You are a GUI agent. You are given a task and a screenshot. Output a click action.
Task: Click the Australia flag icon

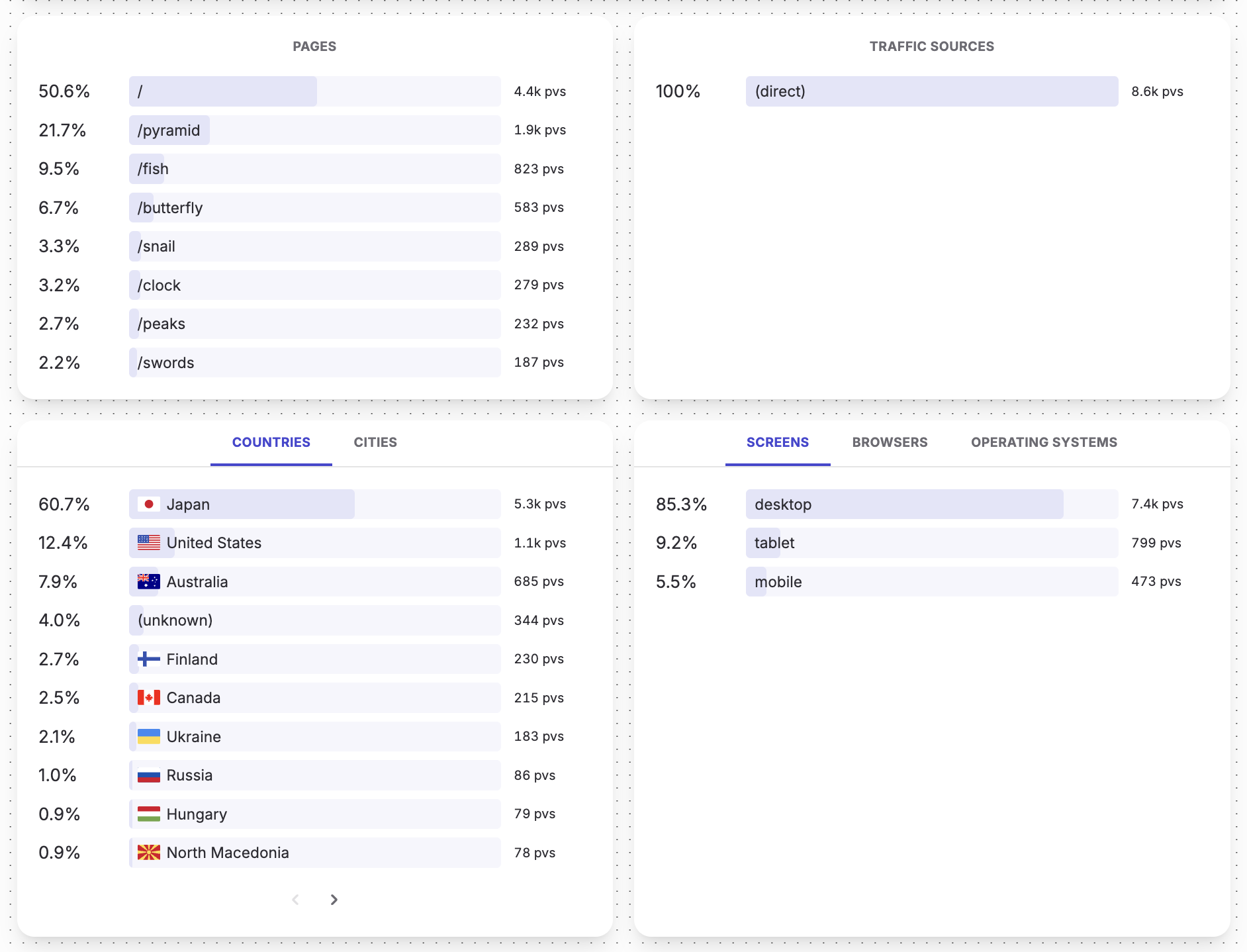coord(148,582)
